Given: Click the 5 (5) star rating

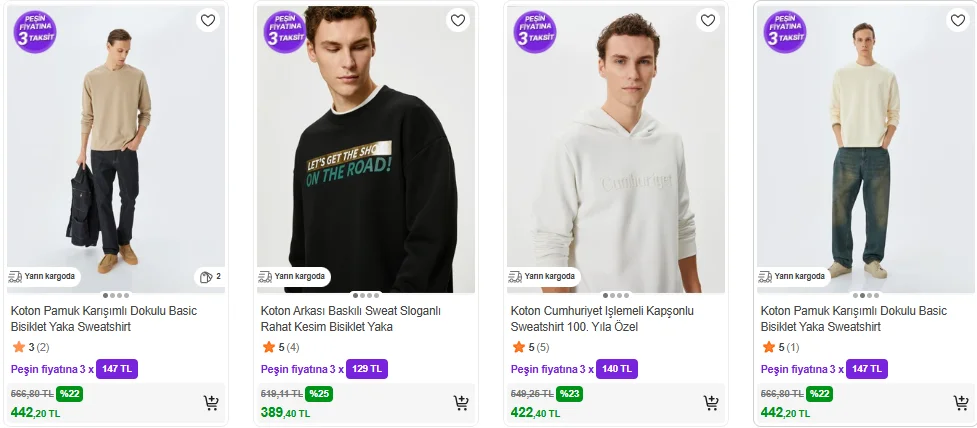Looking at the screenshot, I should click(530, 347).
